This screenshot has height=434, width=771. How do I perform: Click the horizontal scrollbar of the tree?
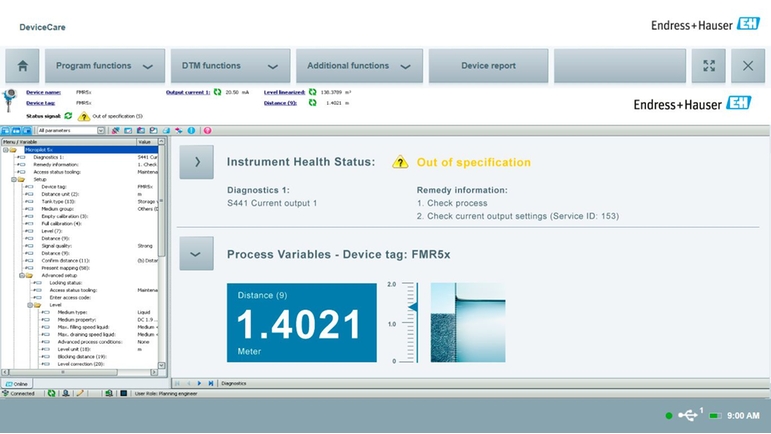(x=79, y=372)
